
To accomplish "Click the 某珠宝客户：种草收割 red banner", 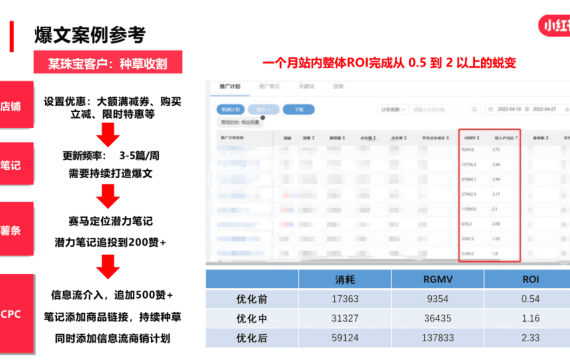I will pos(108,62).
